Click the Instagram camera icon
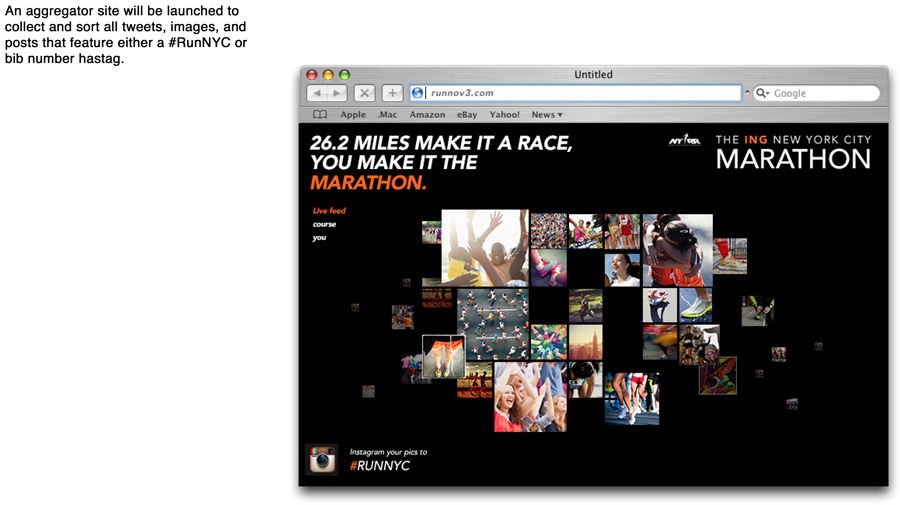The height and width of the screenshot is (505, 900). (x=322, y=459)
